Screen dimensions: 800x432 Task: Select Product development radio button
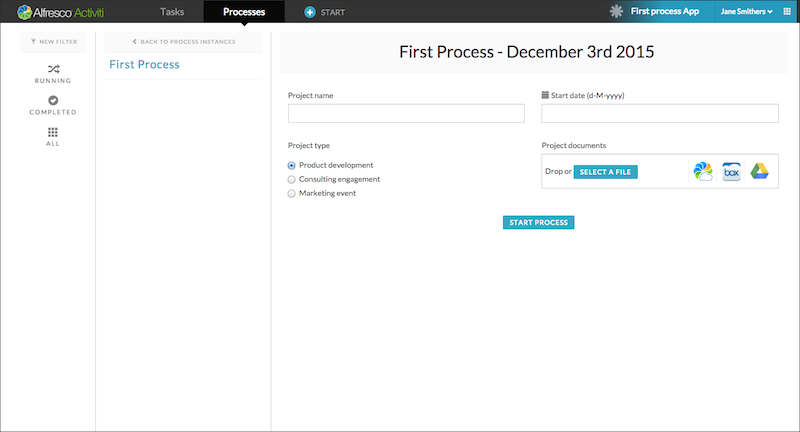point(292,165)
